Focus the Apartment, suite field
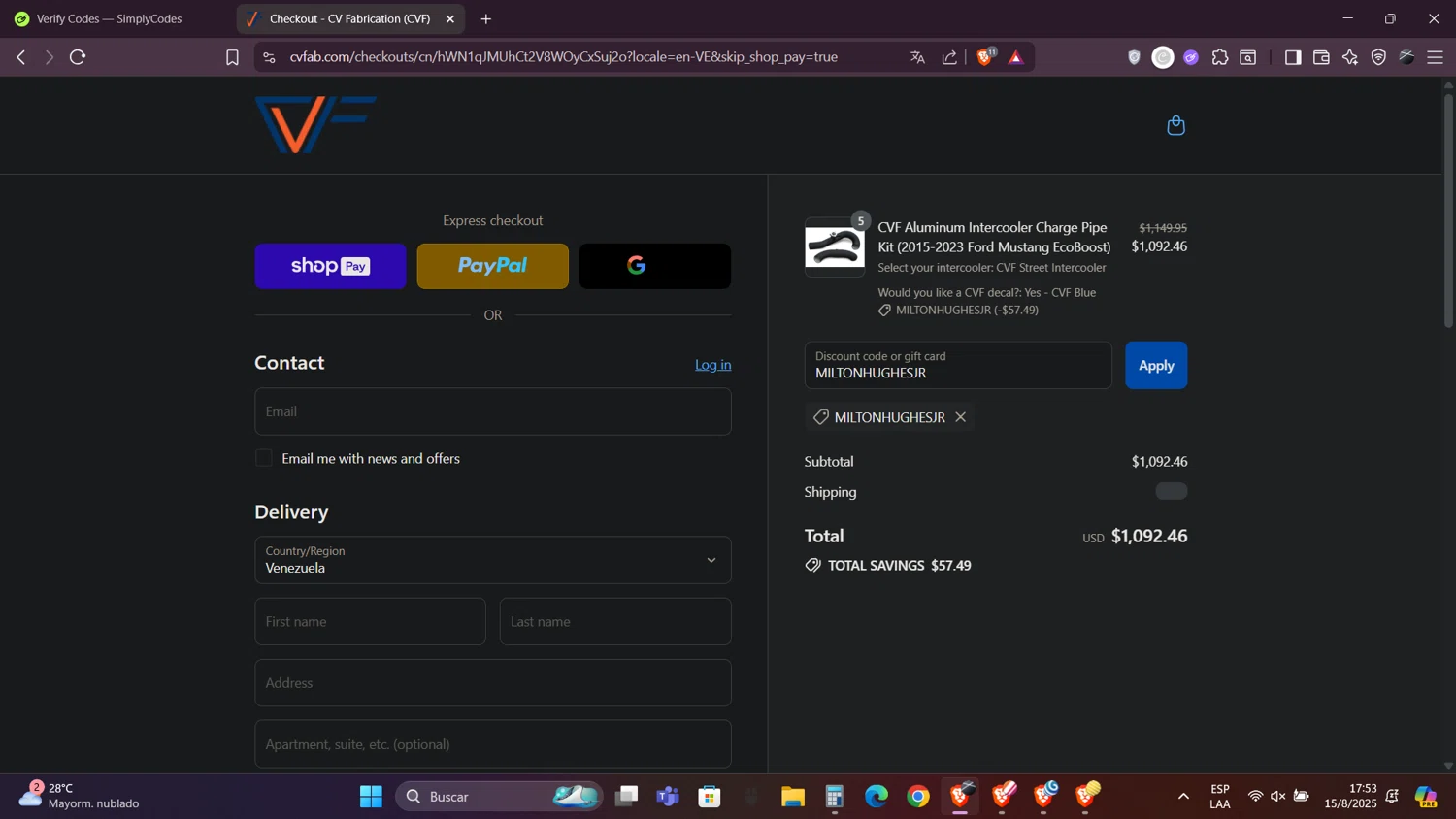The width and height of the screenshot is (1456, 819). [492, 744]
